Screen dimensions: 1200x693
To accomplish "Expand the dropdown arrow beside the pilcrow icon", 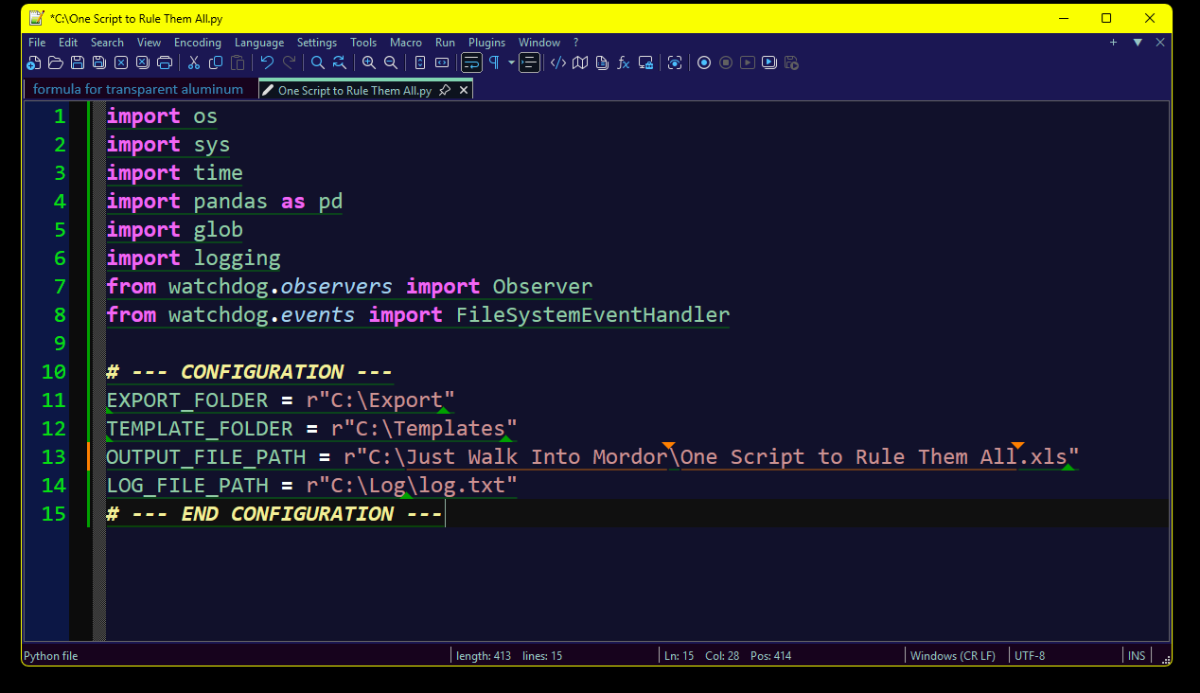I will tap(511, 63).
